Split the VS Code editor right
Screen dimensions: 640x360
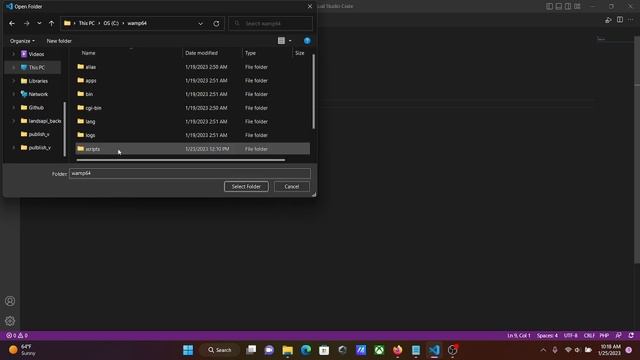coord(620,20)
